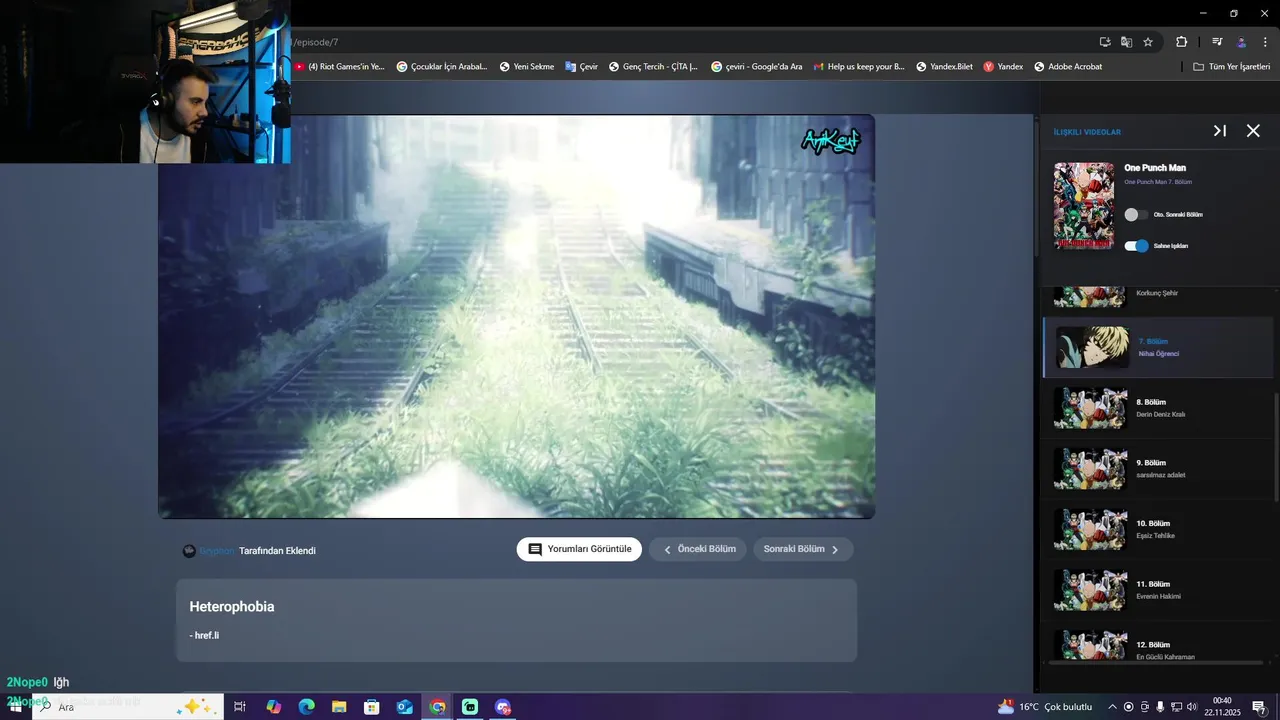Viewport: 1280px width, 720px height.
Task: Click the uploader avatar next to Tarafından Eklendi
Action: coord(189,551)
